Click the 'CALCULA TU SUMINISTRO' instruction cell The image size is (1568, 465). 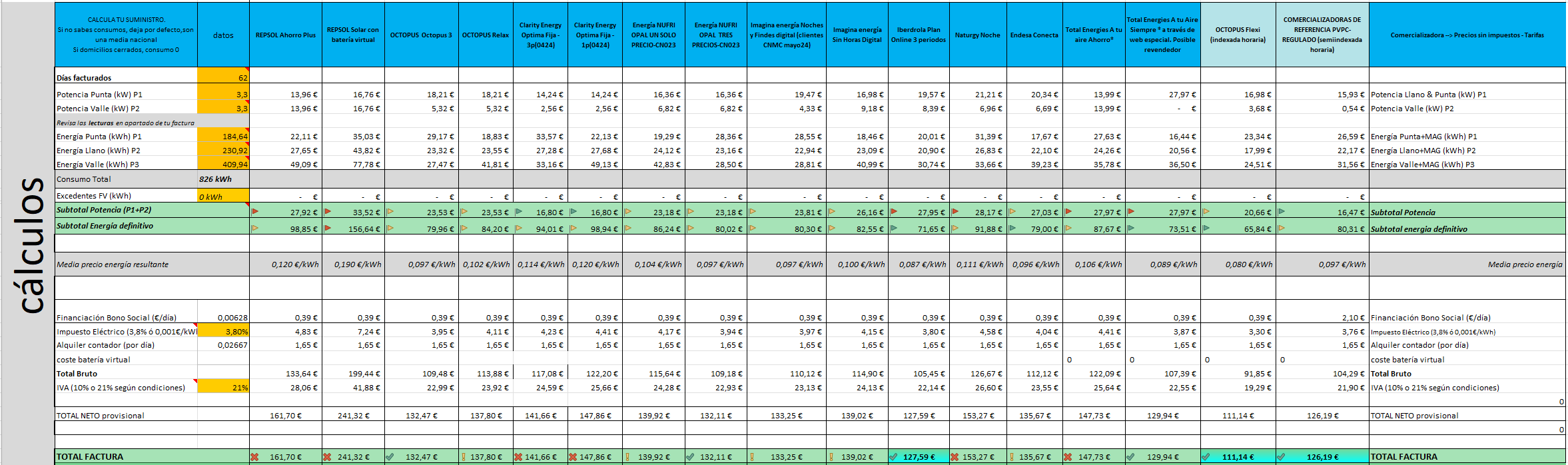126,35
